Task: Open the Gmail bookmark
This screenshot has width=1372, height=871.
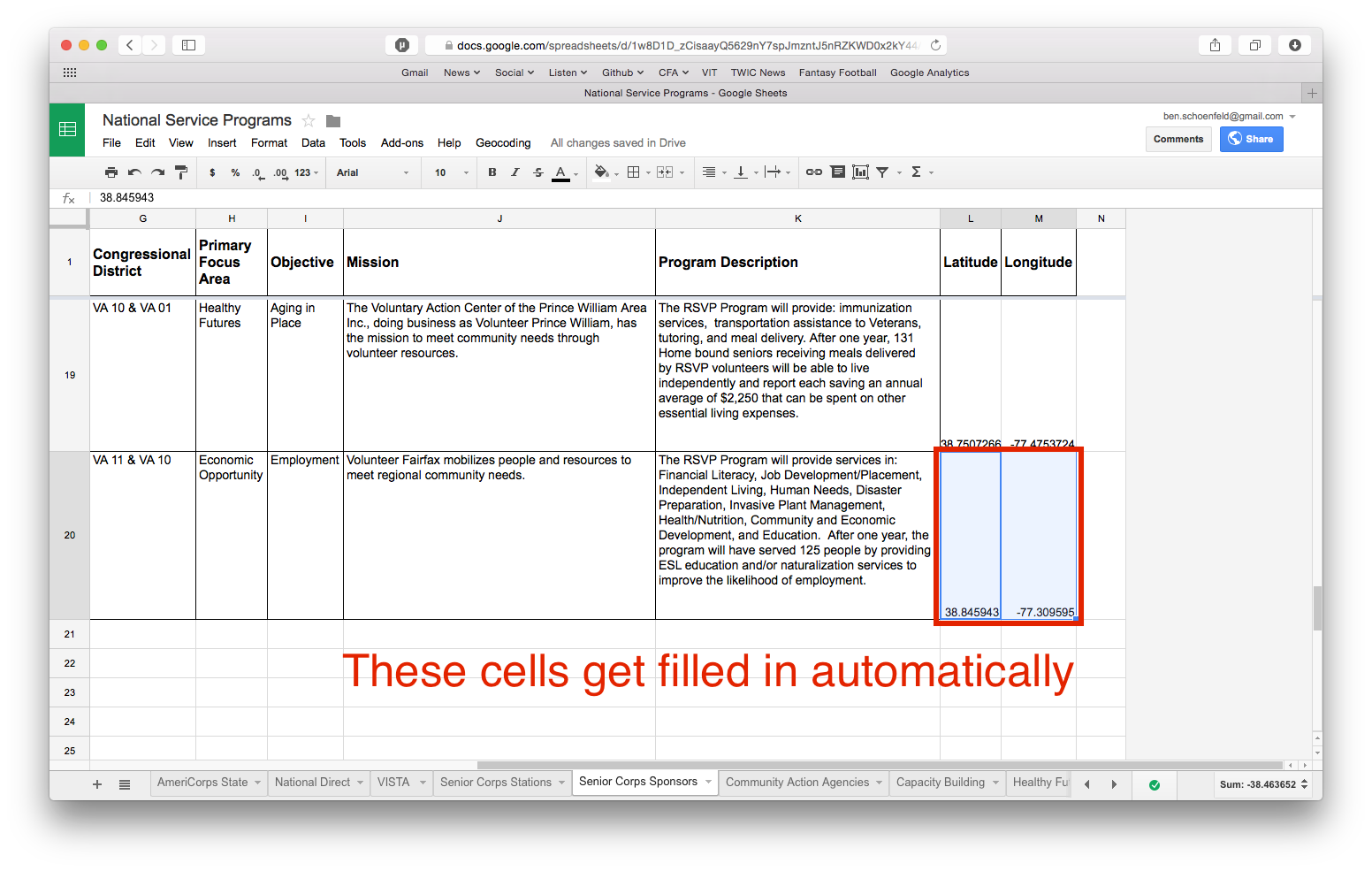Action: click(415, 73)
